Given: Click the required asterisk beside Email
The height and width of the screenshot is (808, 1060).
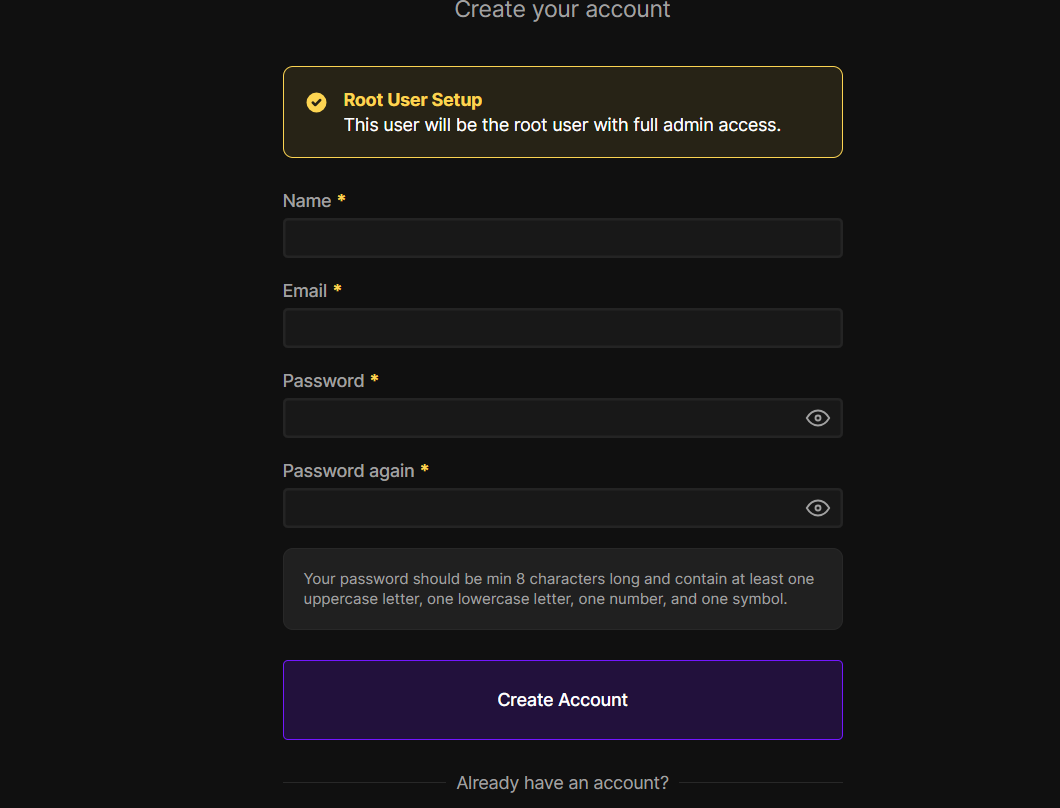Looking at the screenshot, I should [x=337, y=290].
